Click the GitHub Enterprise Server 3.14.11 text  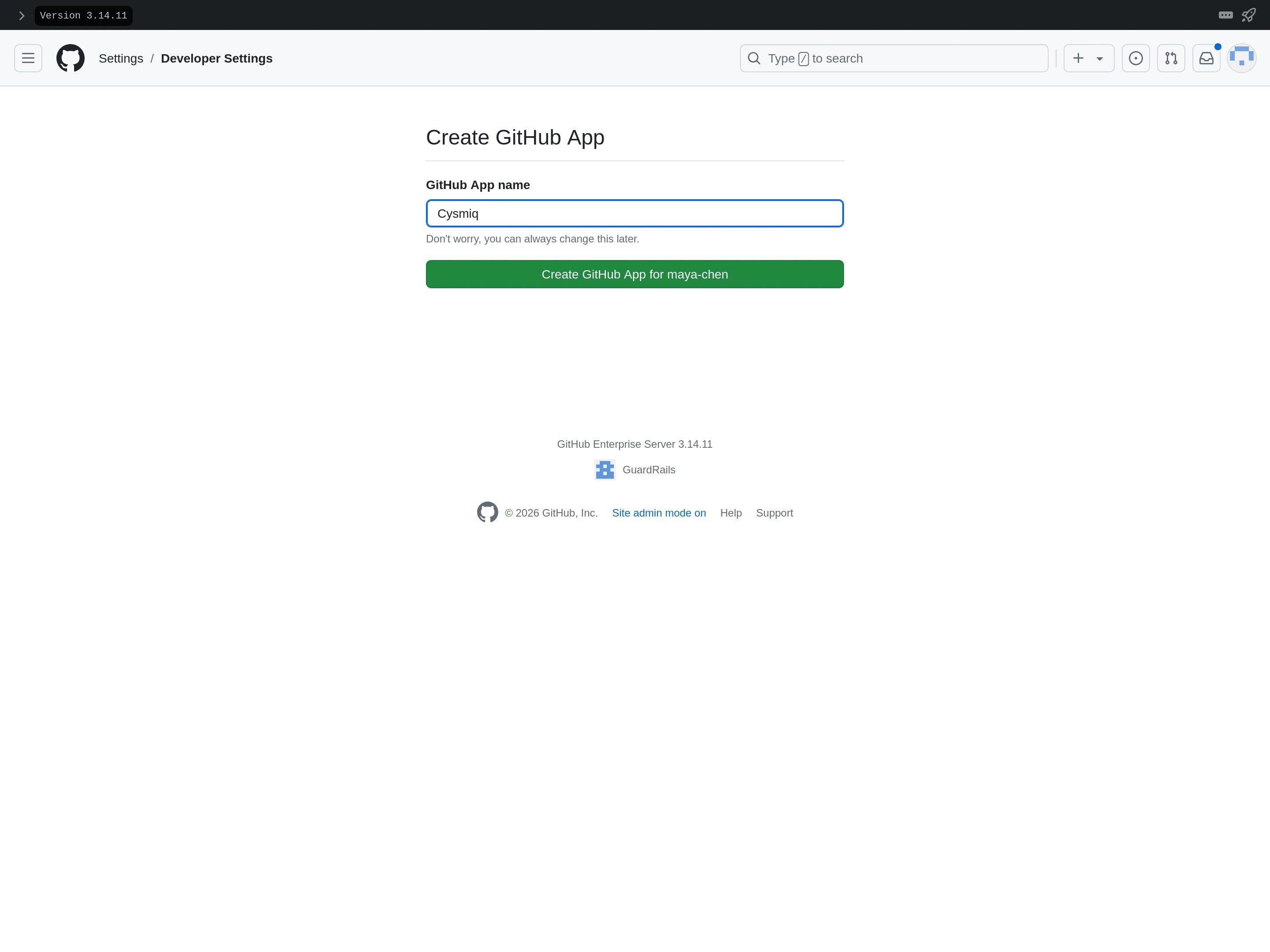pyautogui.click(x=635, y=444)
